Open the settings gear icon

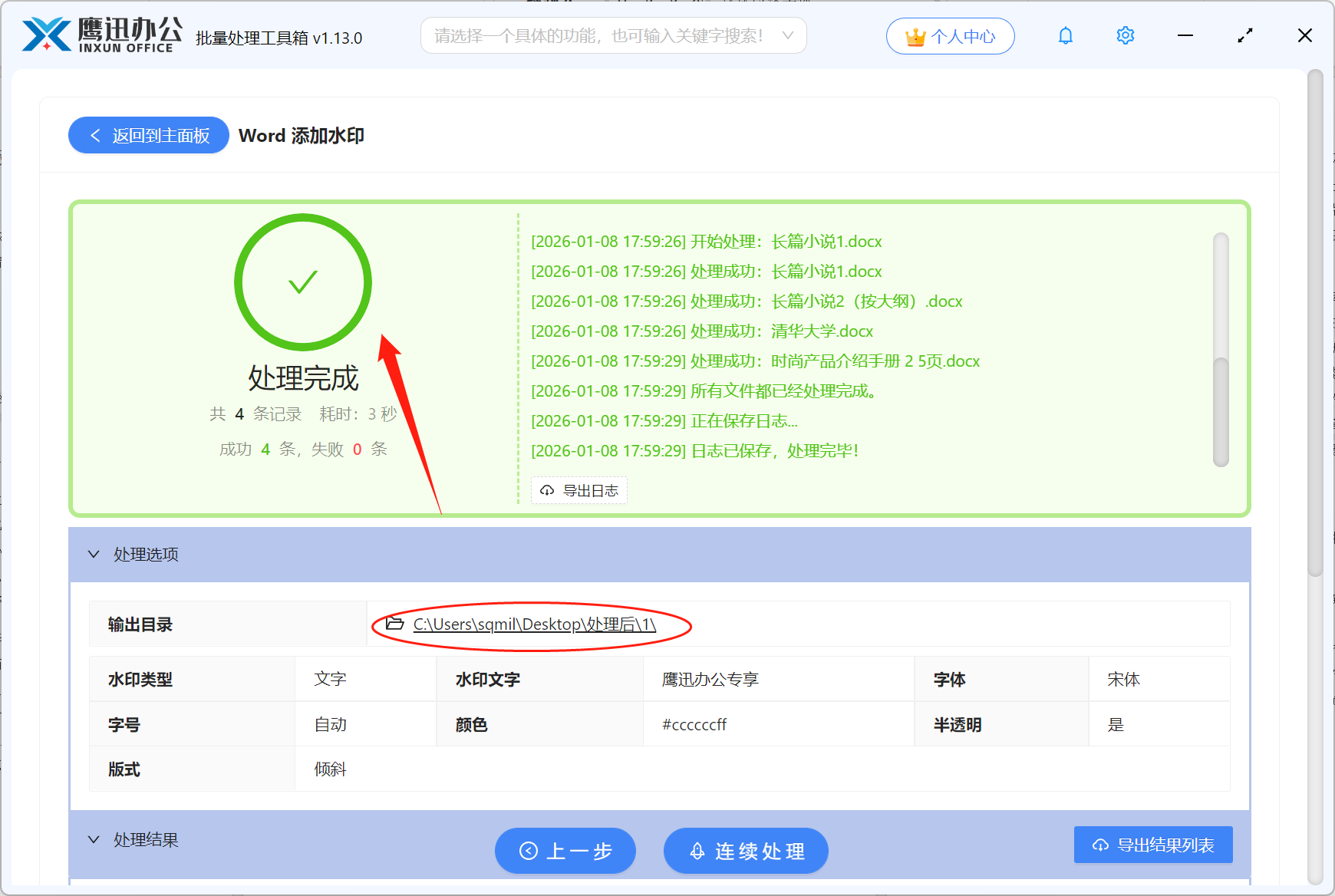coord(1125,35)
